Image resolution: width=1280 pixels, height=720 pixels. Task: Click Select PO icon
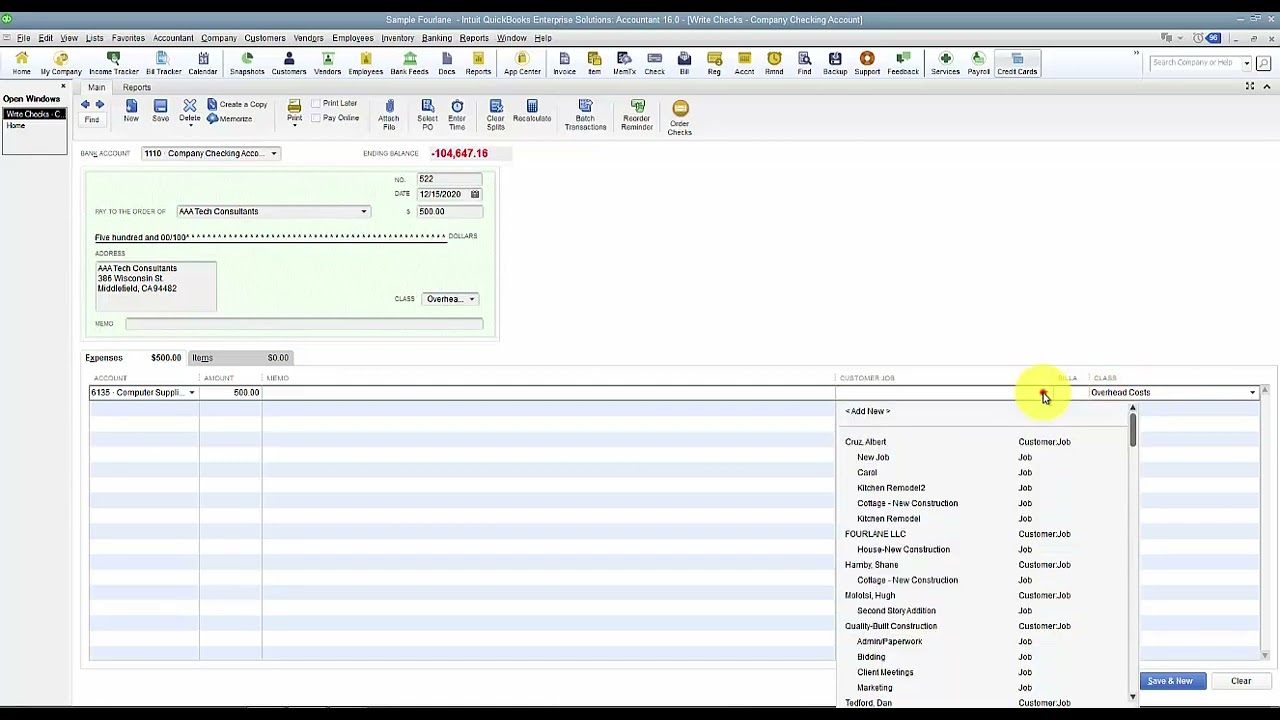[x=427, y=115]
